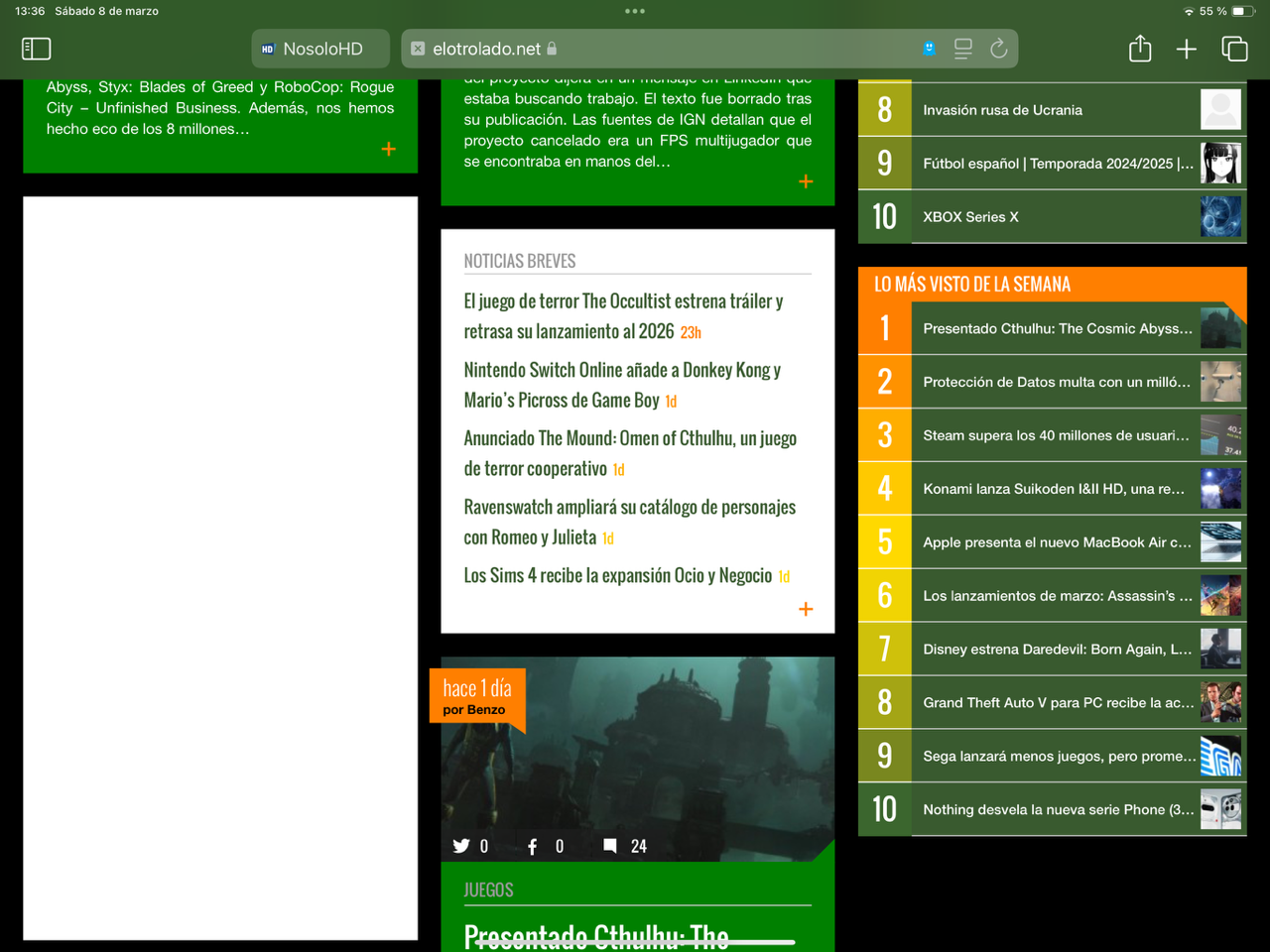
Task: Open Invasión rusa de Ucrania thread
Action: (1002, 110)
